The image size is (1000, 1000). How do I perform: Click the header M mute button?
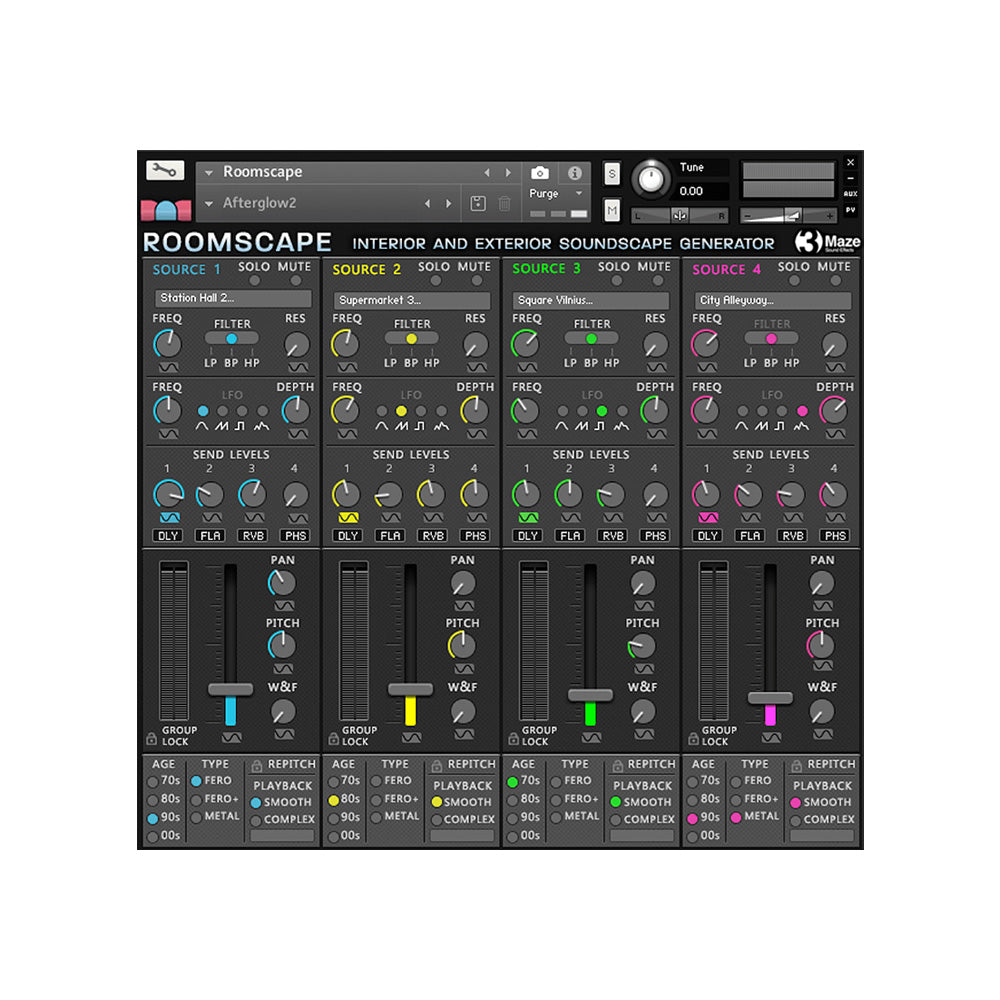(613, 210)
